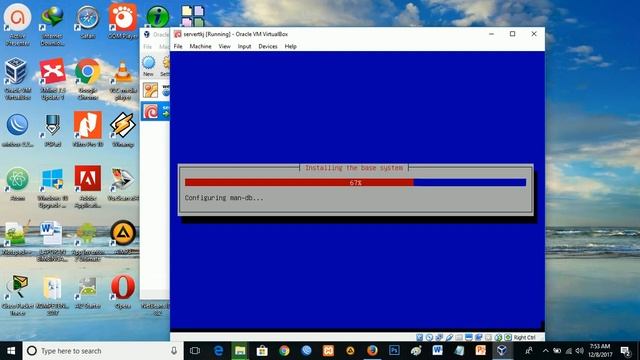Click the optical disk status icon in VM
640x360 pixels.
[429, 338]
